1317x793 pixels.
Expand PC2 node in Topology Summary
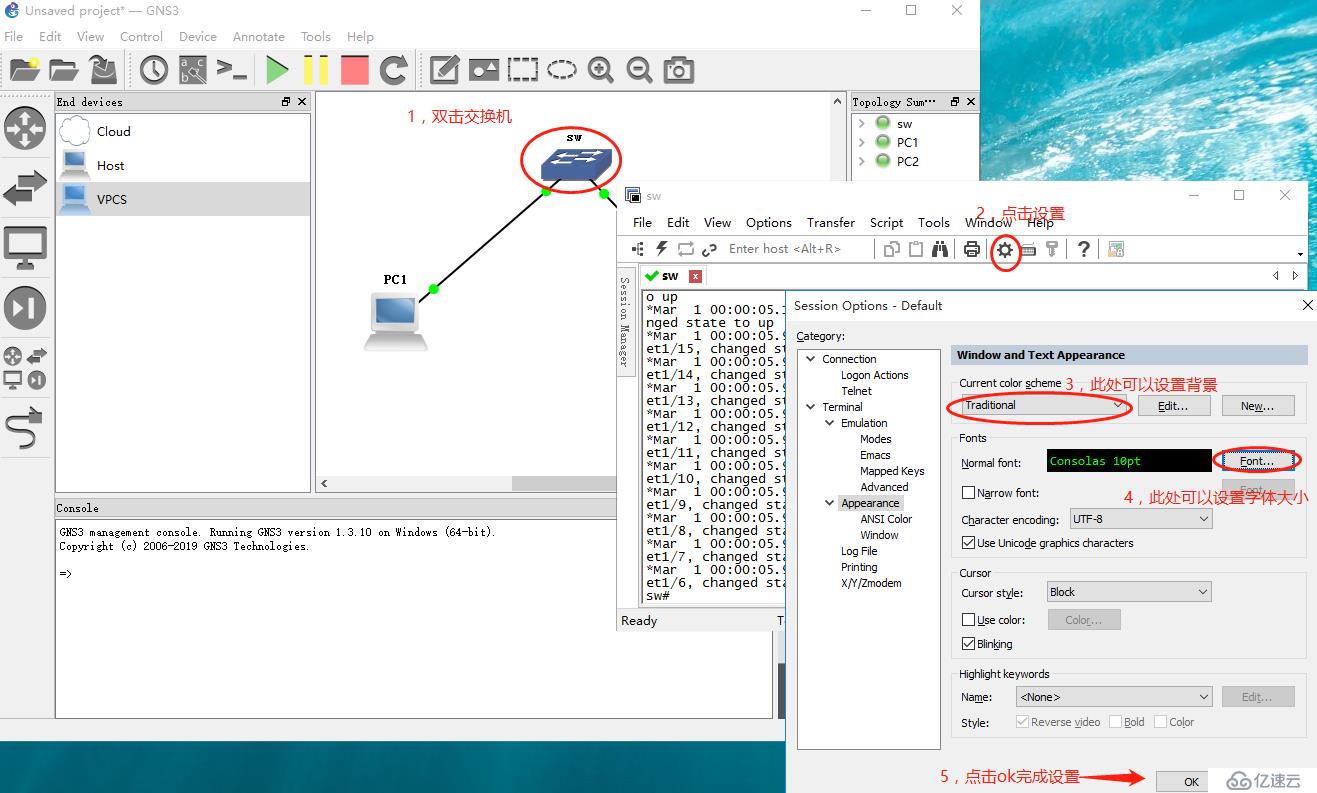(861, 161)
